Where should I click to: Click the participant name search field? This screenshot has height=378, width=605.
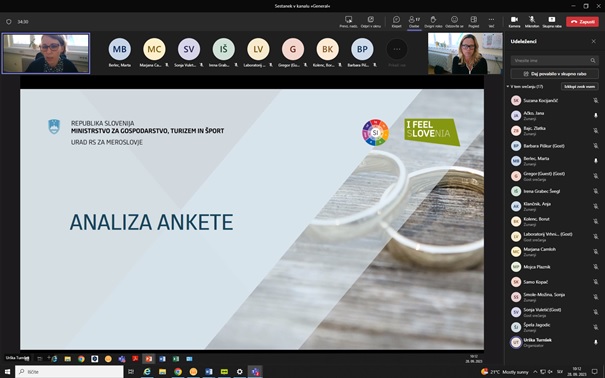554,61
